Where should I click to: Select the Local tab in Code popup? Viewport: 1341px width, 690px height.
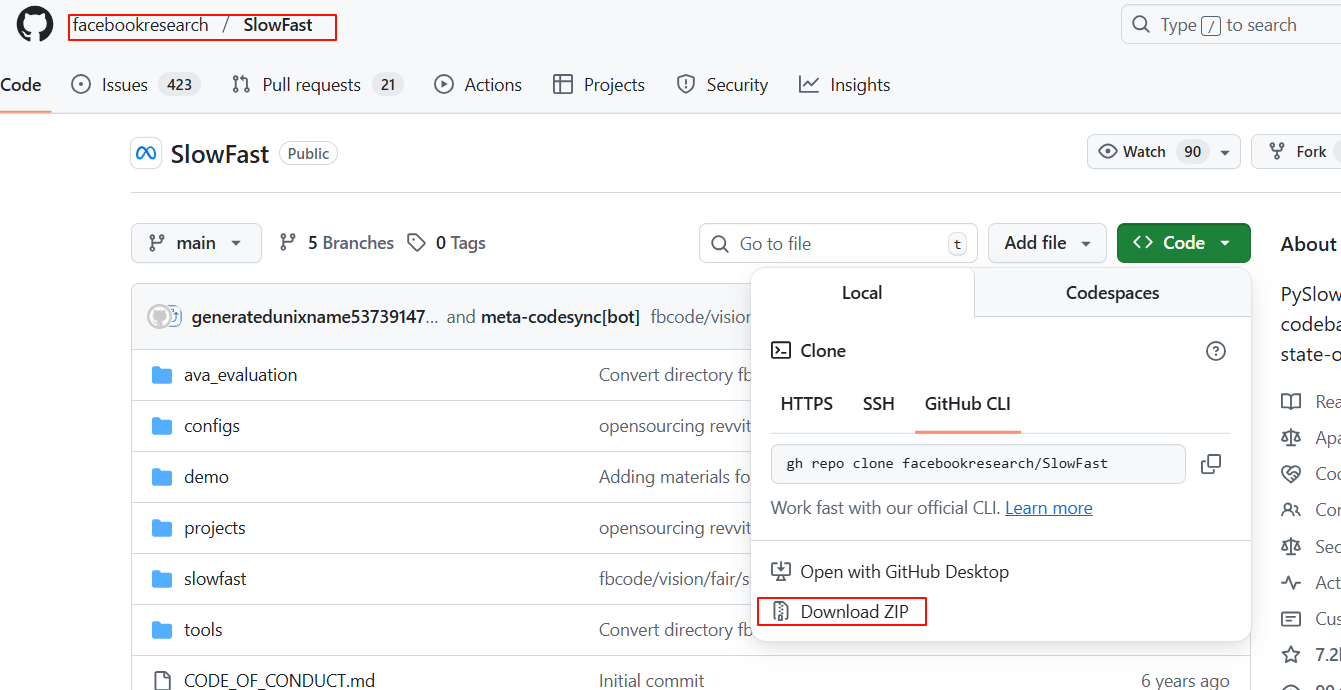coord(862,293)
